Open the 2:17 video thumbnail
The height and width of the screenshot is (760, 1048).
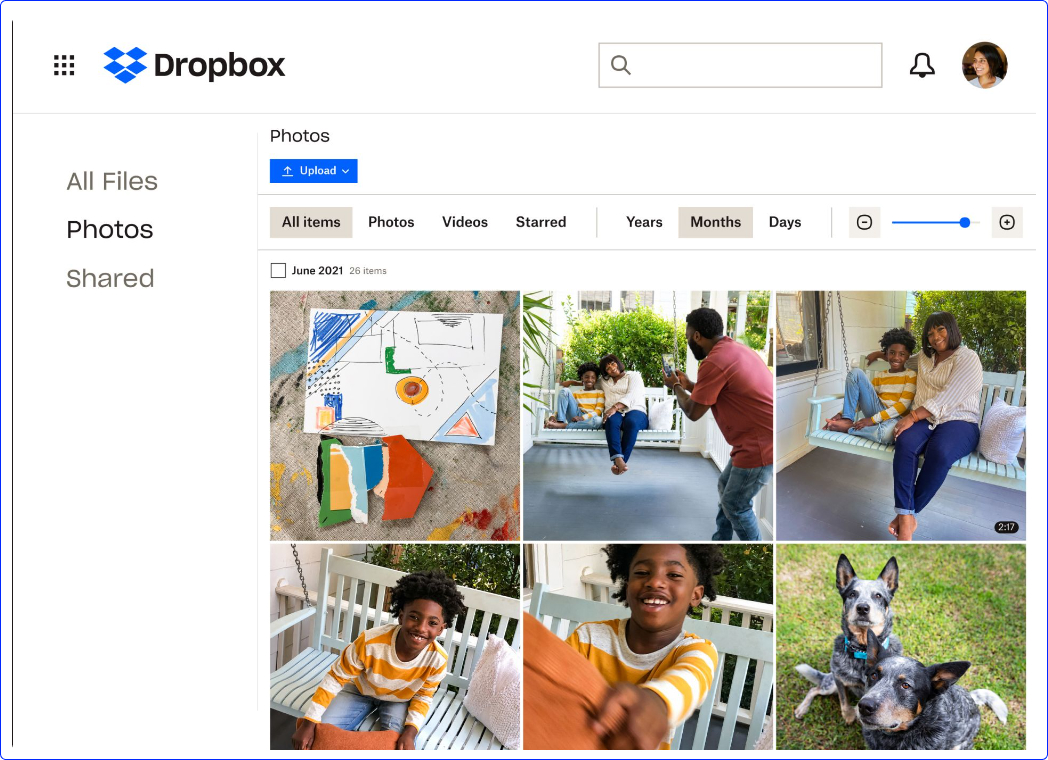[900, 415]
